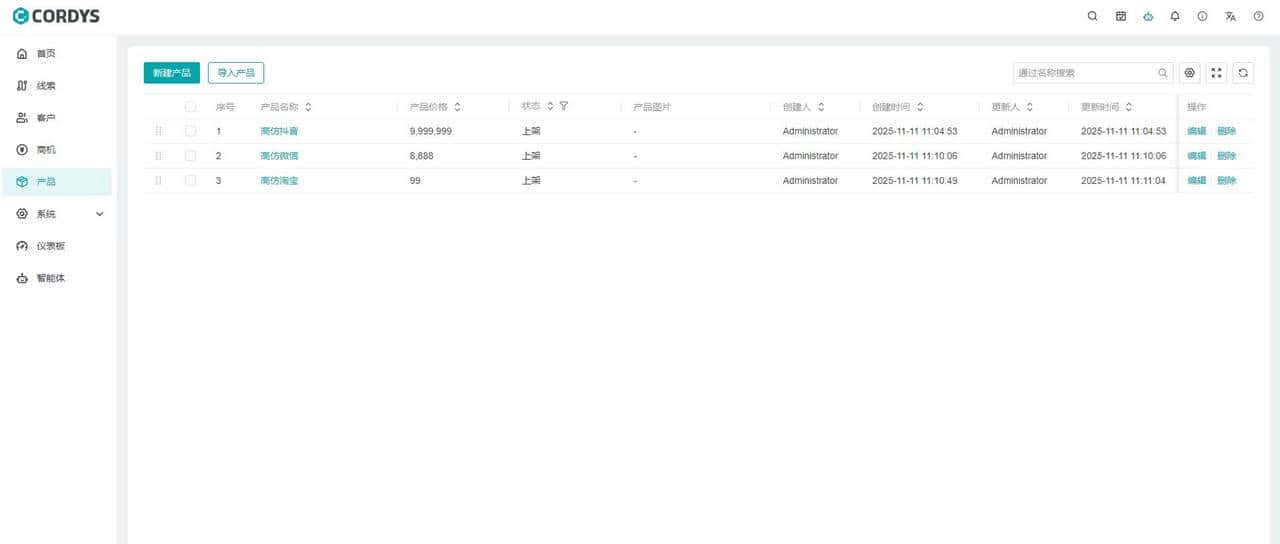Grab the drag handle of row 2
The image size is (1280, 544).
pos(158,156)
